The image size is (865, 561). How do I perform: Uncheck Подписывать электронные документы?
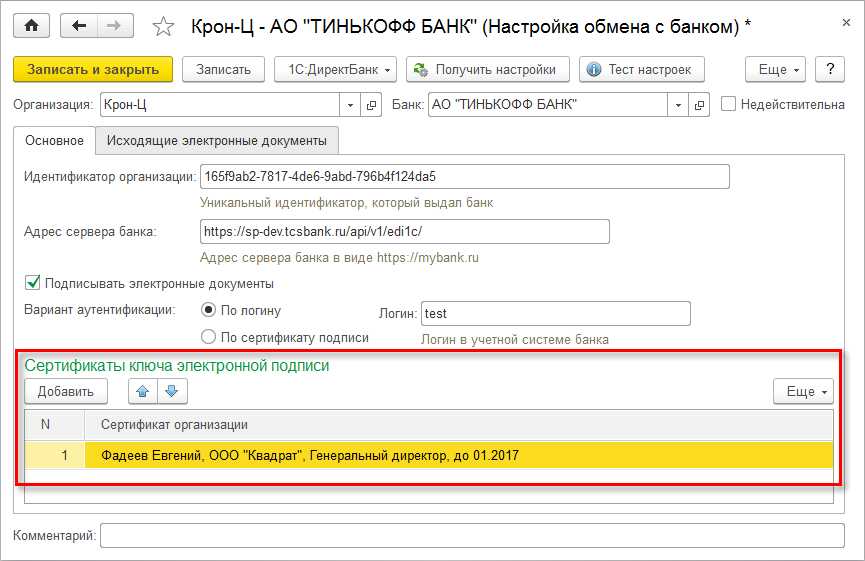[x=33, y=283]
